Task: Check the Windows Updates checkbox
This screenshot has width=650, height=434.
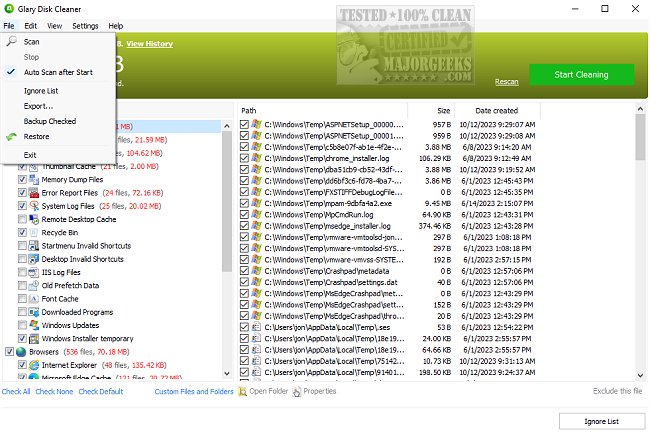Action: coord(22,325)
